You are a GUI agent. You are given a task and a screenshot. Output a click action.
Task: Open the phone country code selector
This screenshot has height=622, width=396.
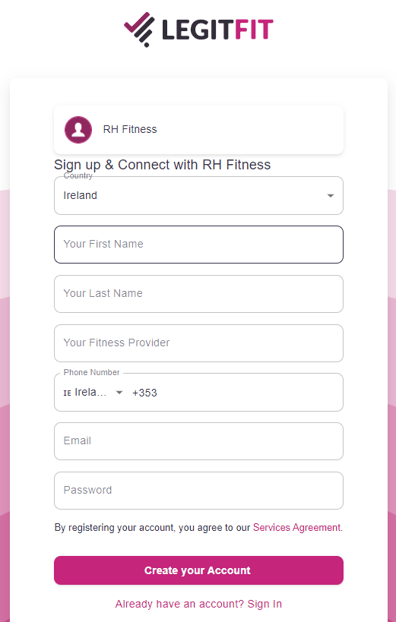tap(93, 392)
